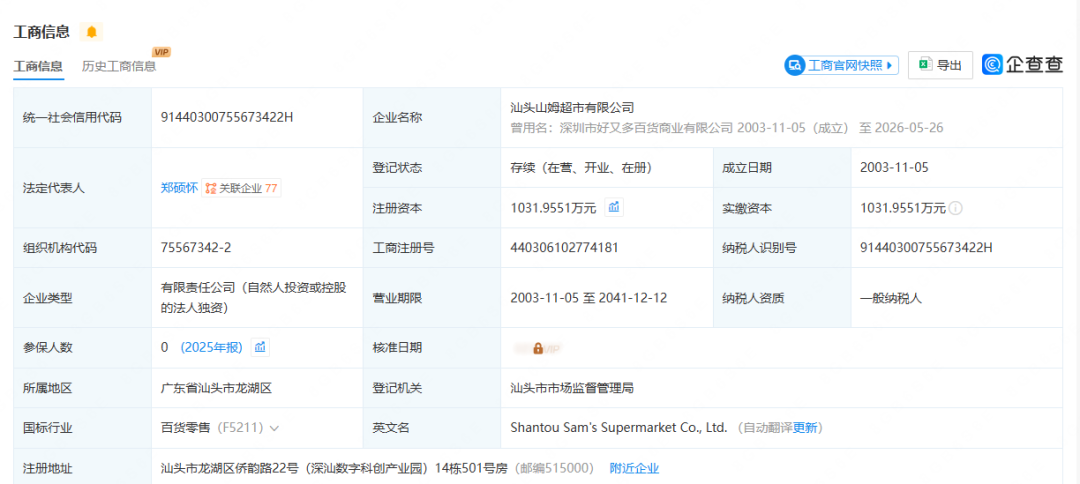Open the insured headcount chart icon

260,348
